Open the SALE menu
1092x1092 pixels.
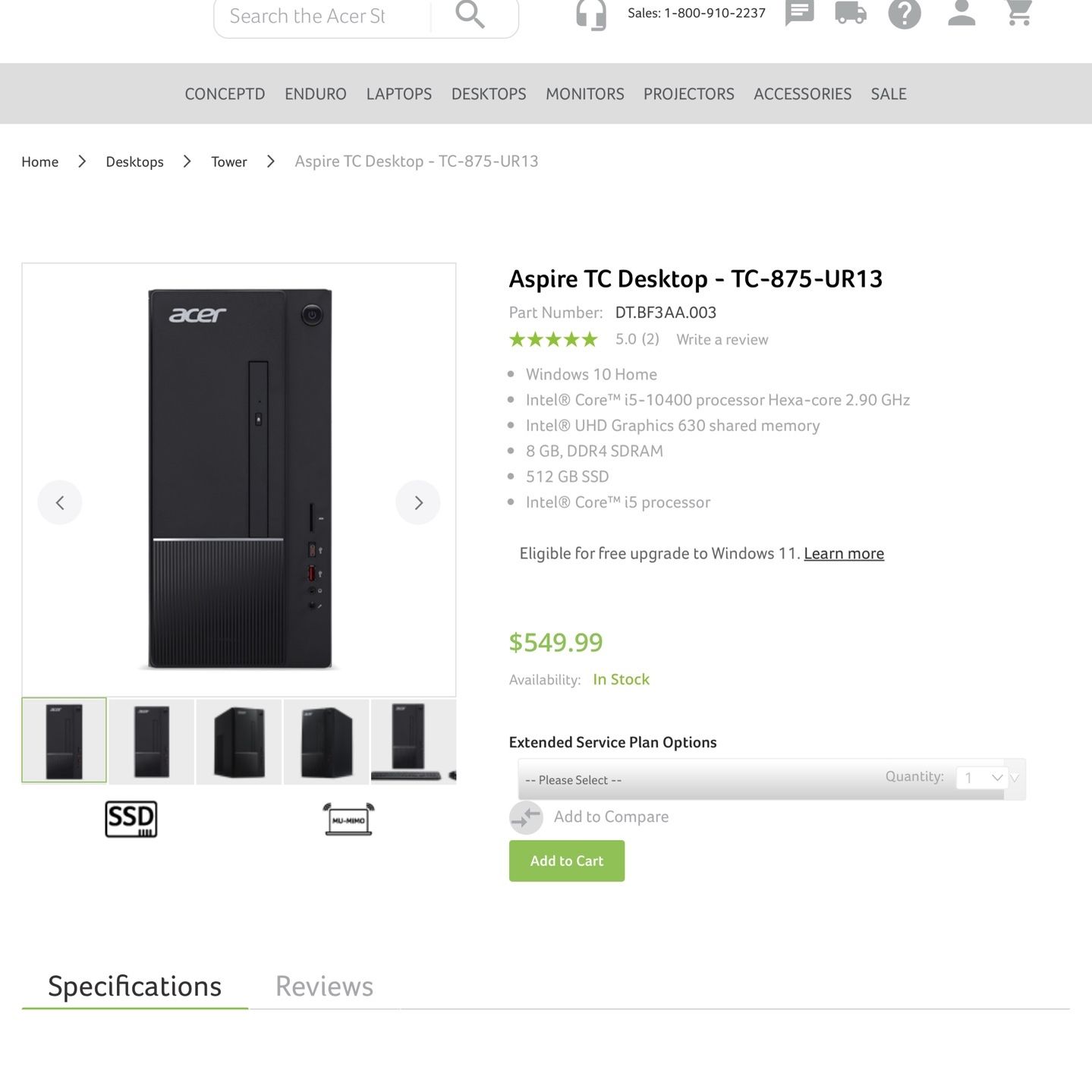pyautogui.click(x=889, y=94)
